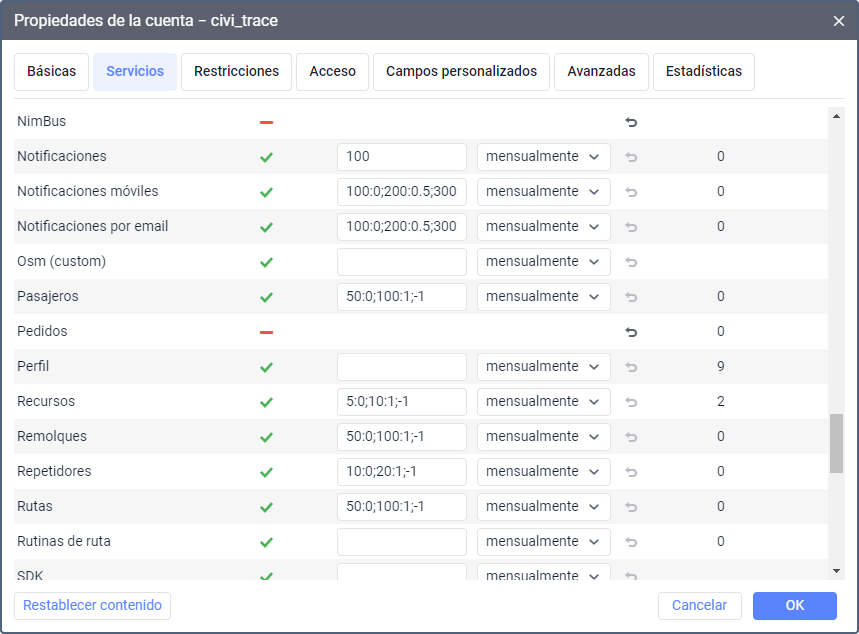
Task: Click the reset arrow in the Perfil row
Action: [x=631, y=367]
